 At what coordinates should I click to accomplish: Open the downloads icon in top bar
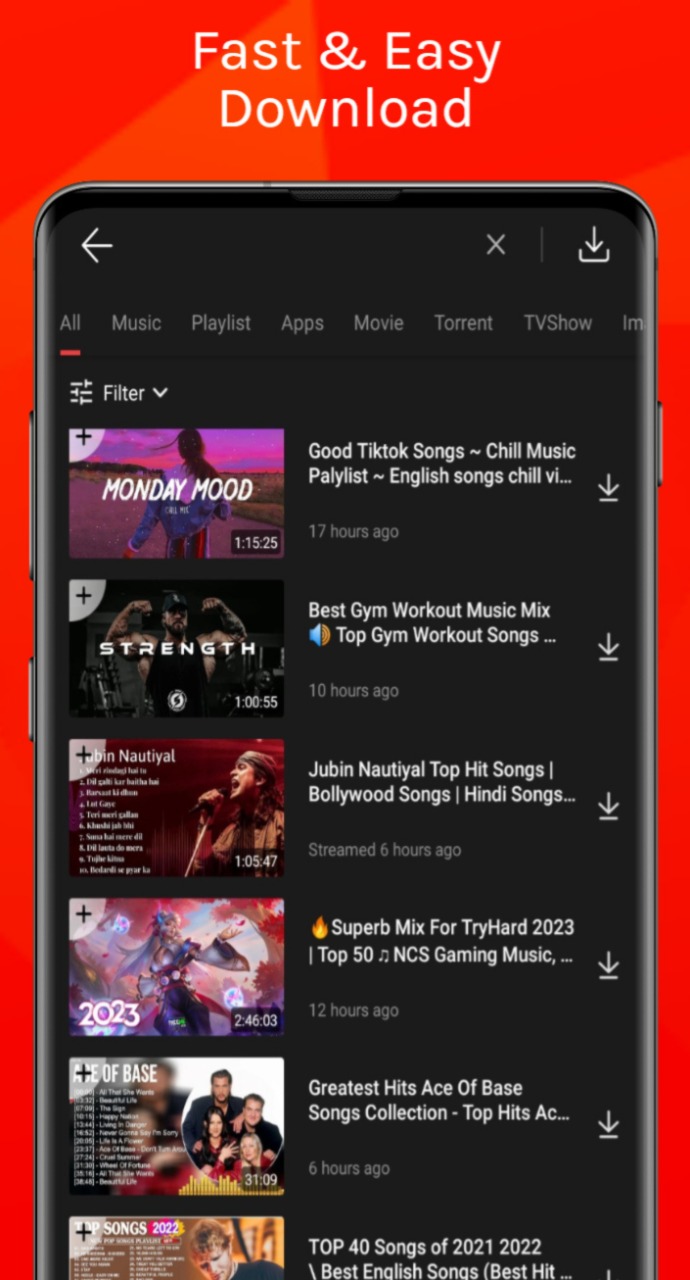point(594,245)
